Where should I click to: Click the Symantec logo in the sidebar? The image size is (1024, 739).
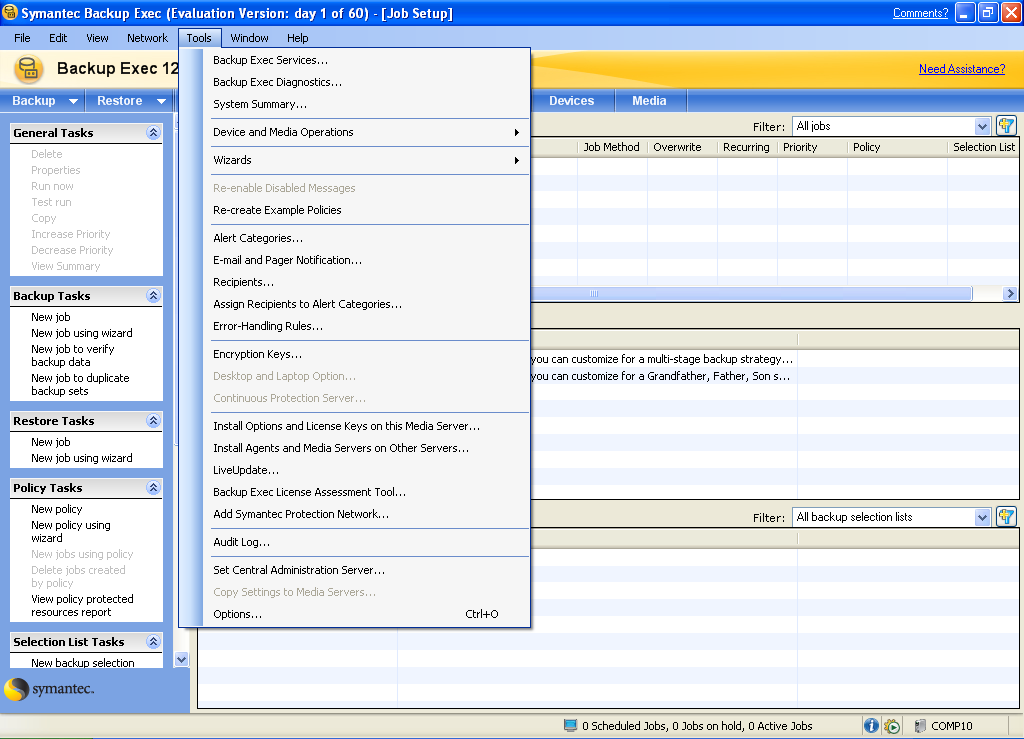[50, 689]
